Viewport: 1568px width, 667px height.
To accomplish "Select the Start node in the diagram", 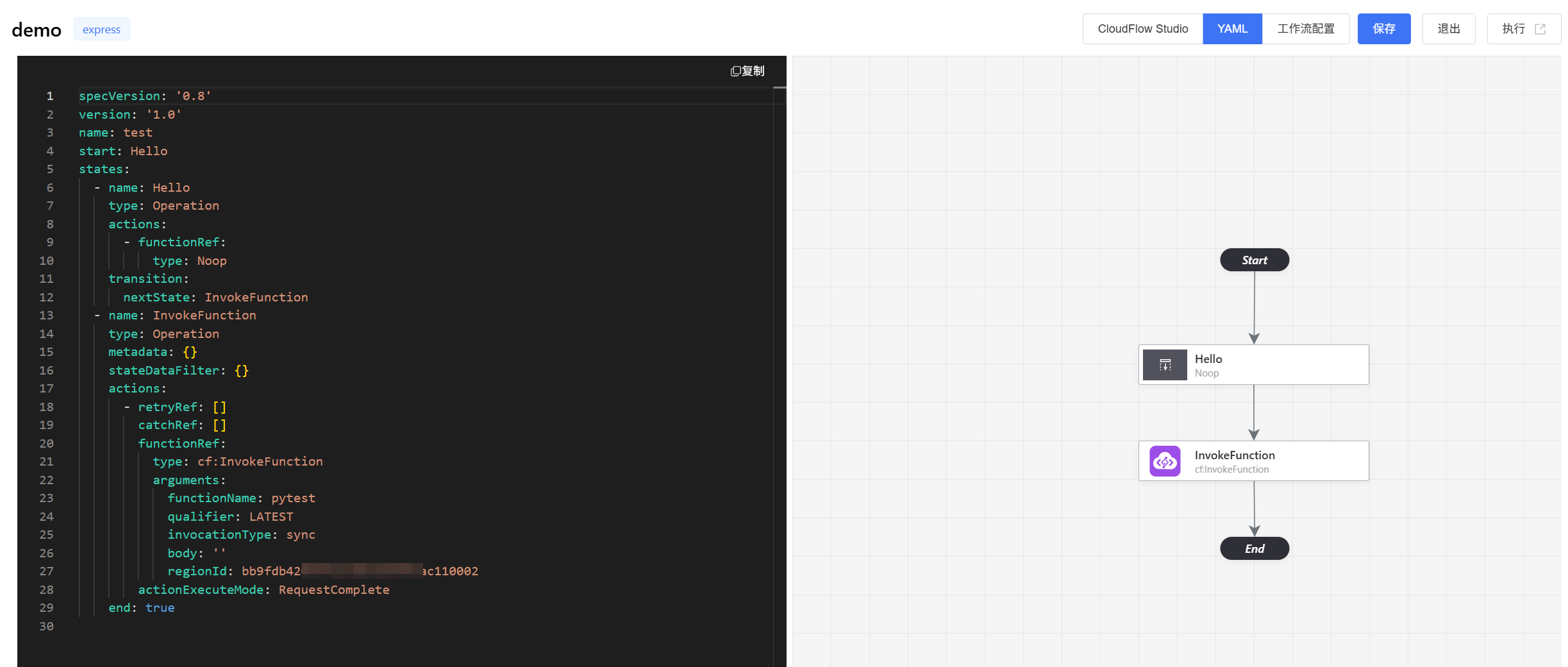I will point(1255,260).
